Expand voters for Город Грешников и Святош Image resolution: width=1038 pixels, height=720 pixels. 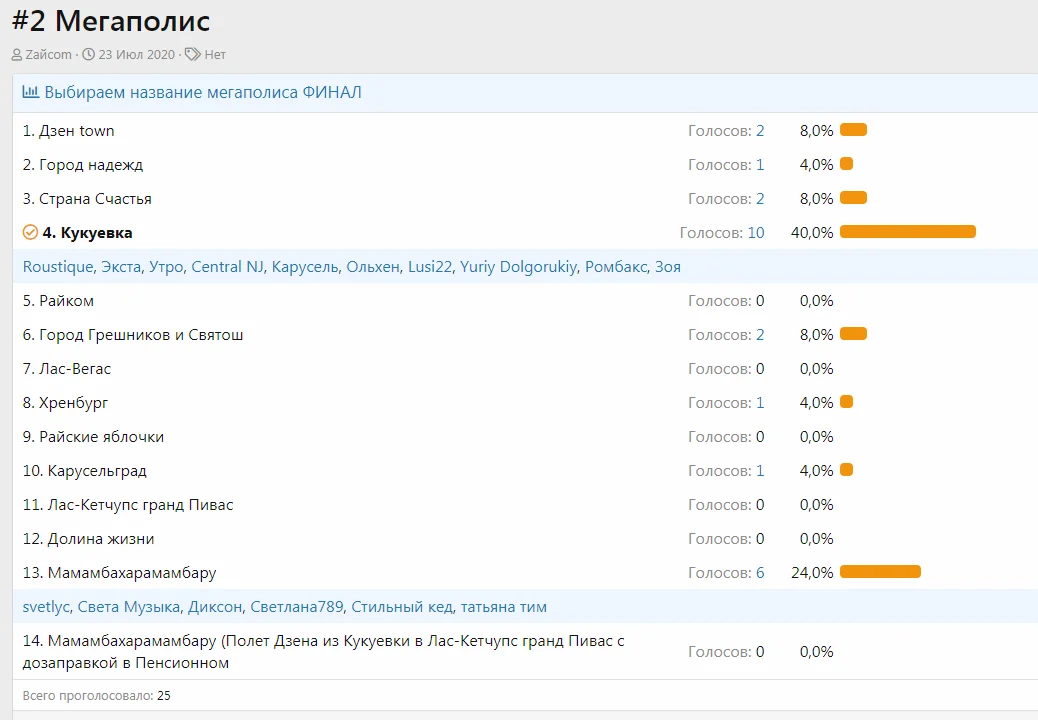pos(760,334)
